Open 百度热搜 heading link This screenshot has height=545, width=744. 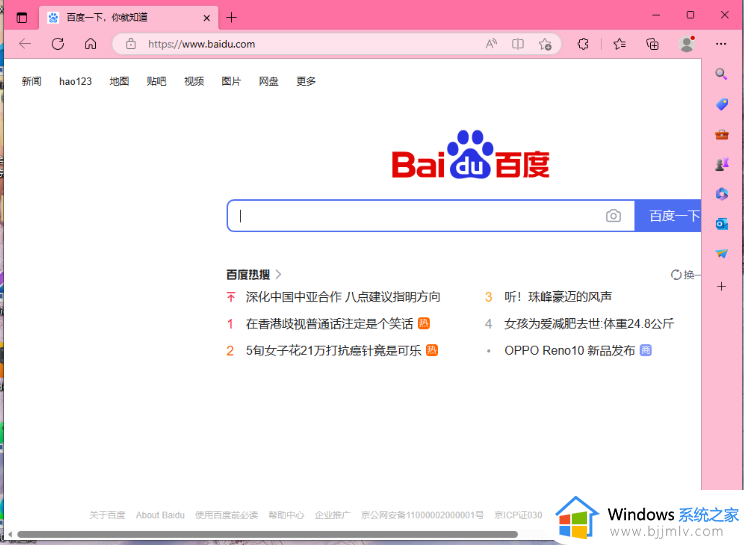coord(248,275)
